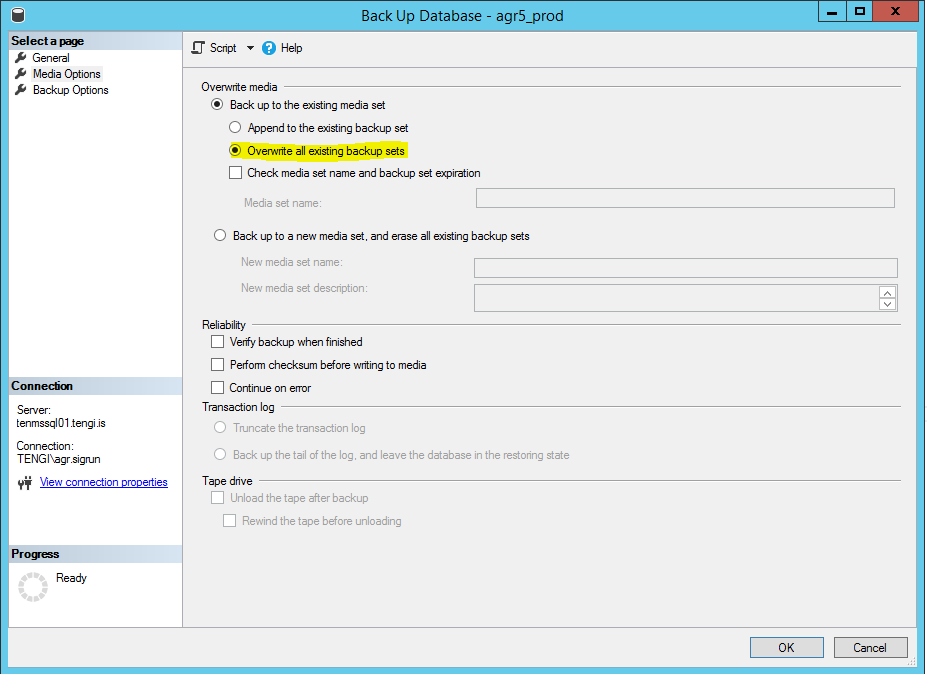927x674 pixels.
Task: Click the OK button
Action: tap(787, 647)
